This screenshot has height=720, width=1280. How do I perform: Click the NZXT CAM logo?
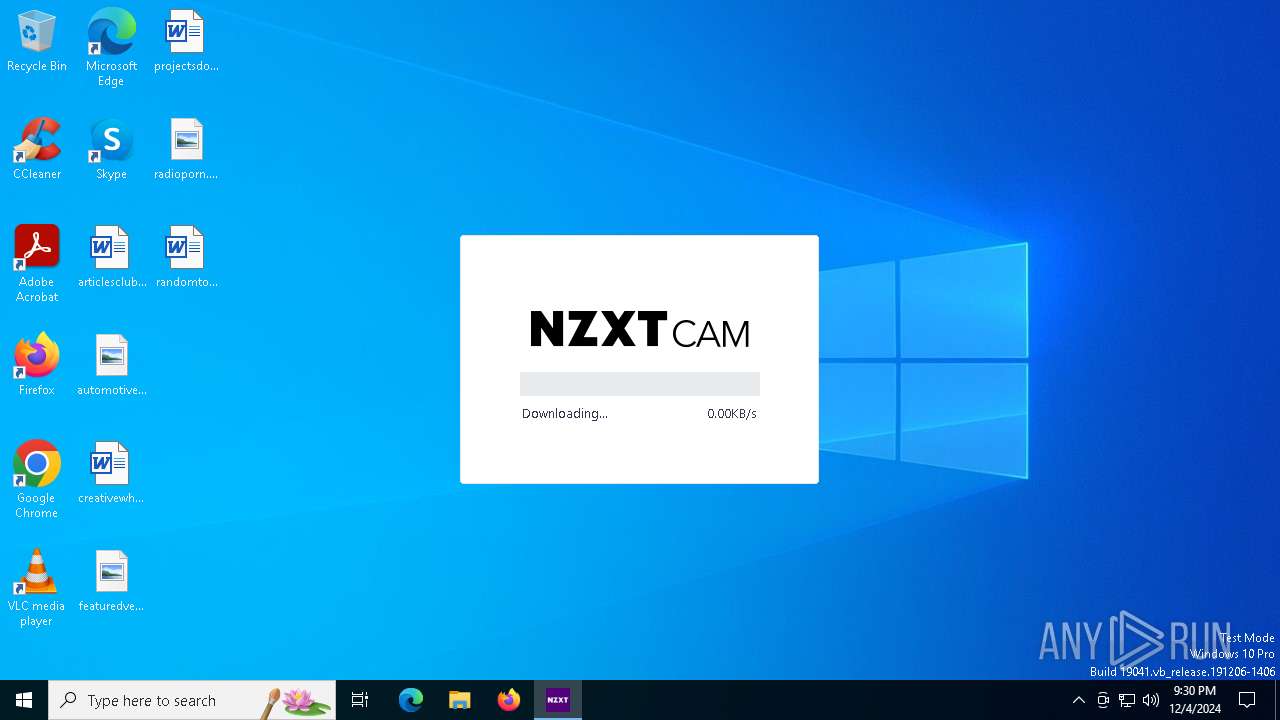pyautogui.click(x=640, y=329)
